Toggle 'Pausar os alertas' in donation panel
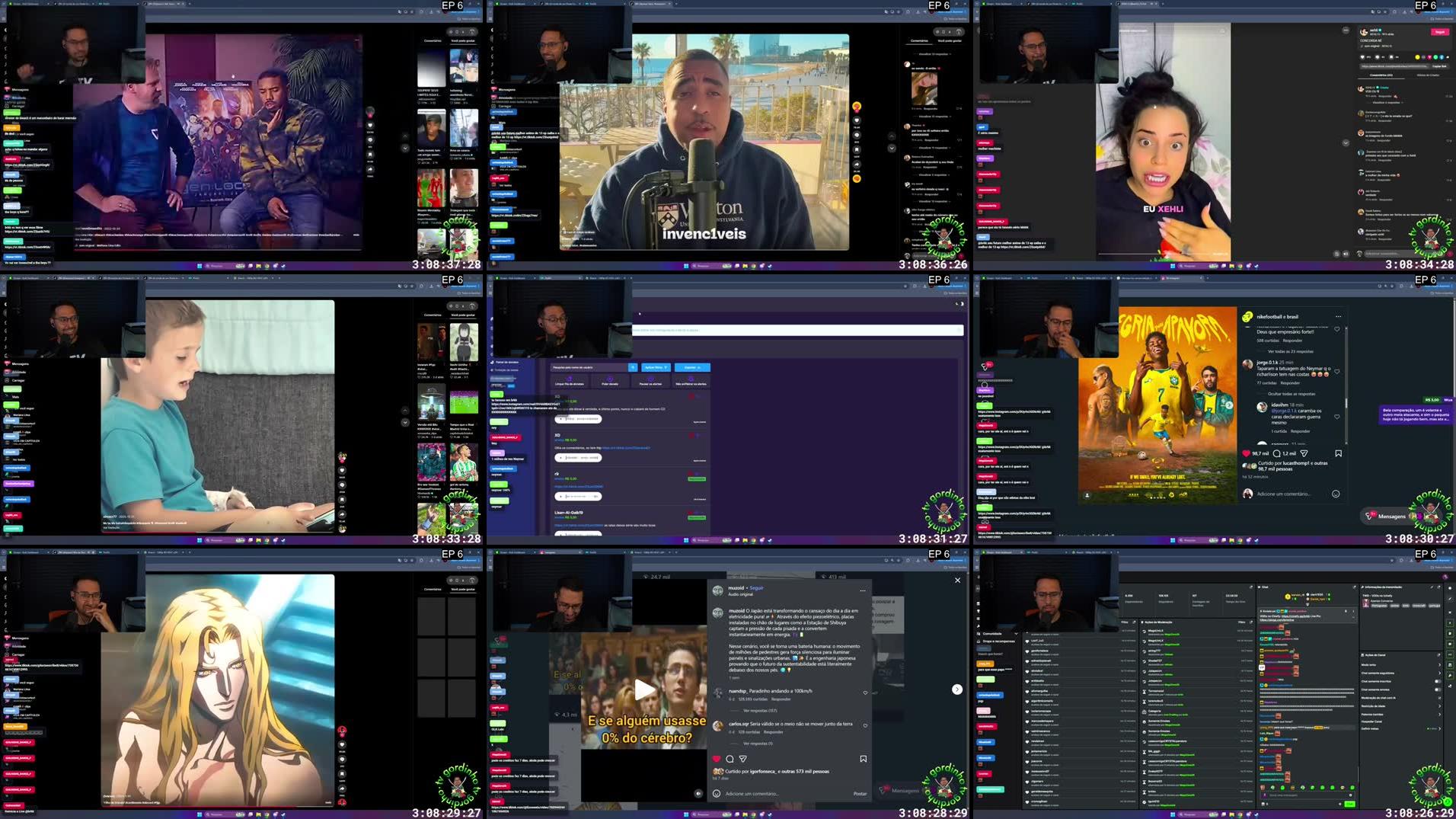Image resolution: width=1456 pixels, height=819 pixels. [x=650, y=380]
